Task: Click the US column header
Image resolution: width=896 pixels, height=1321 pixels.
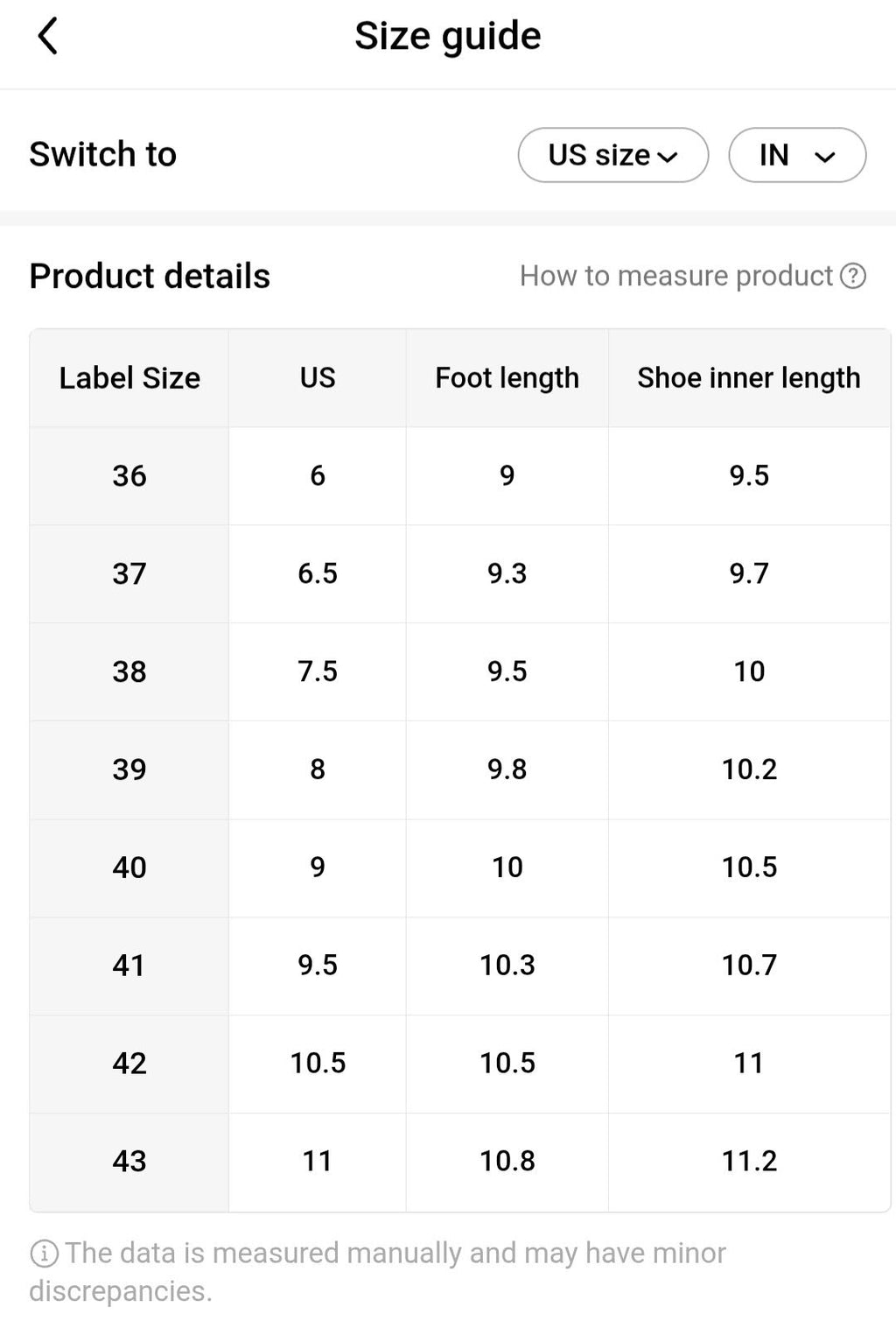Action: pos(317,378)
